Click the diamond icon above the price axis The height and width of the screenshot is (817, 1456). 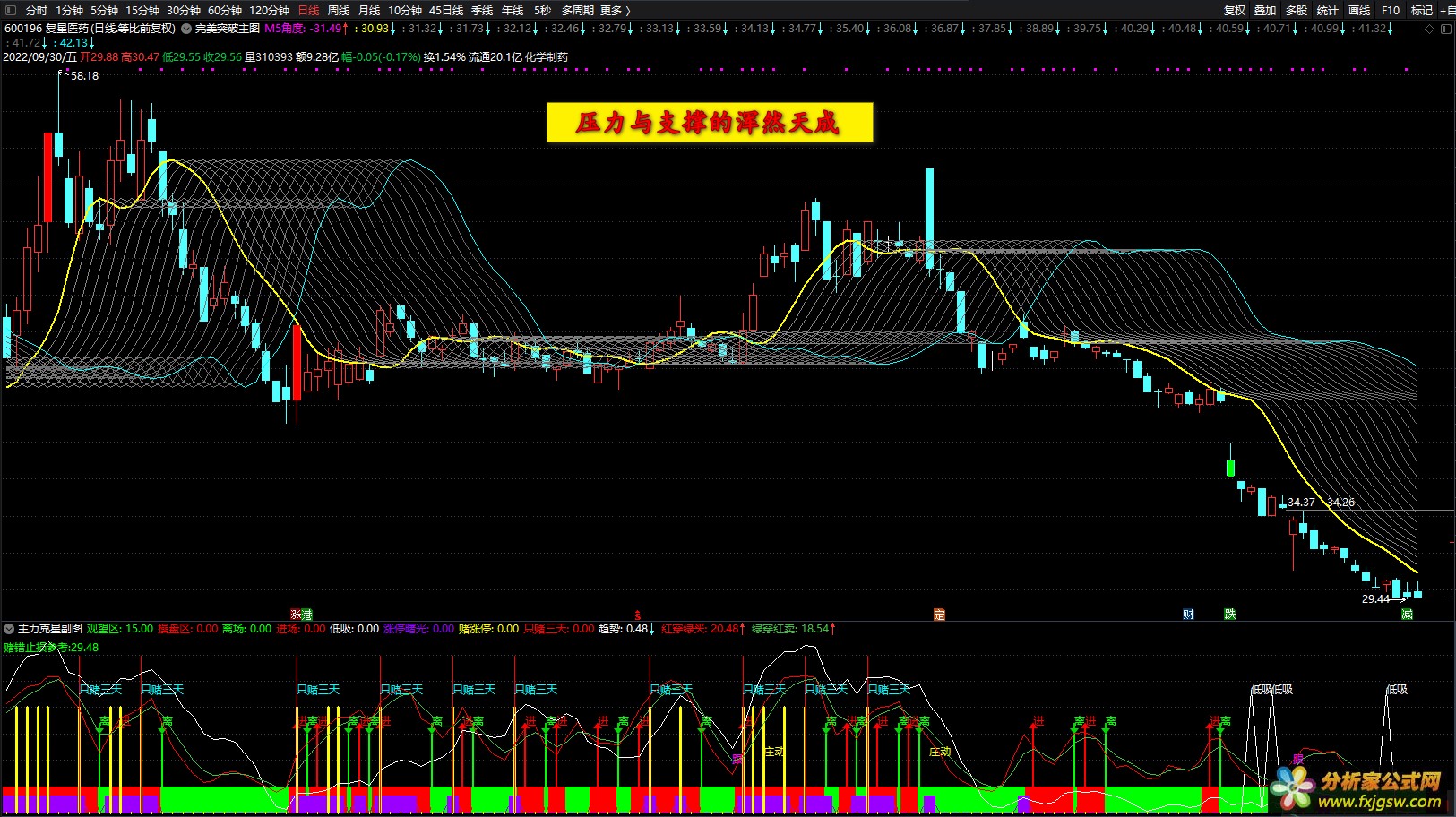[1429, 29]
